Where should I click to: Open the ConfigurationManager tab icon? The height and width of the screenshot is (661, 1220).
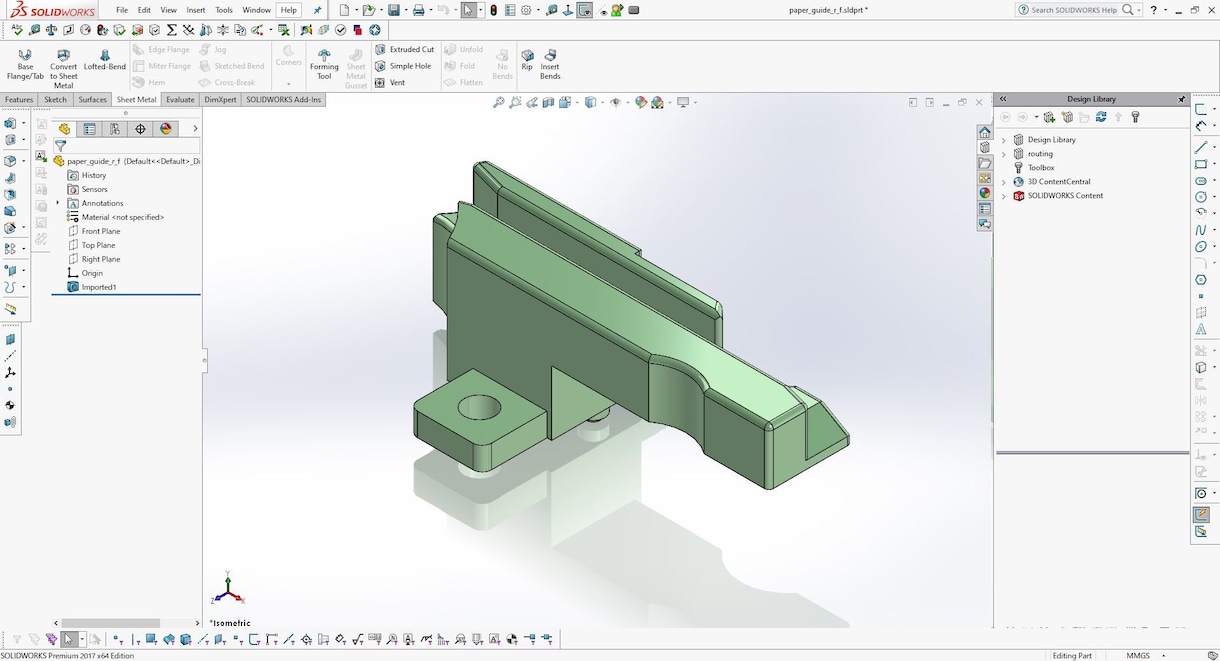(x=115, y=129)
